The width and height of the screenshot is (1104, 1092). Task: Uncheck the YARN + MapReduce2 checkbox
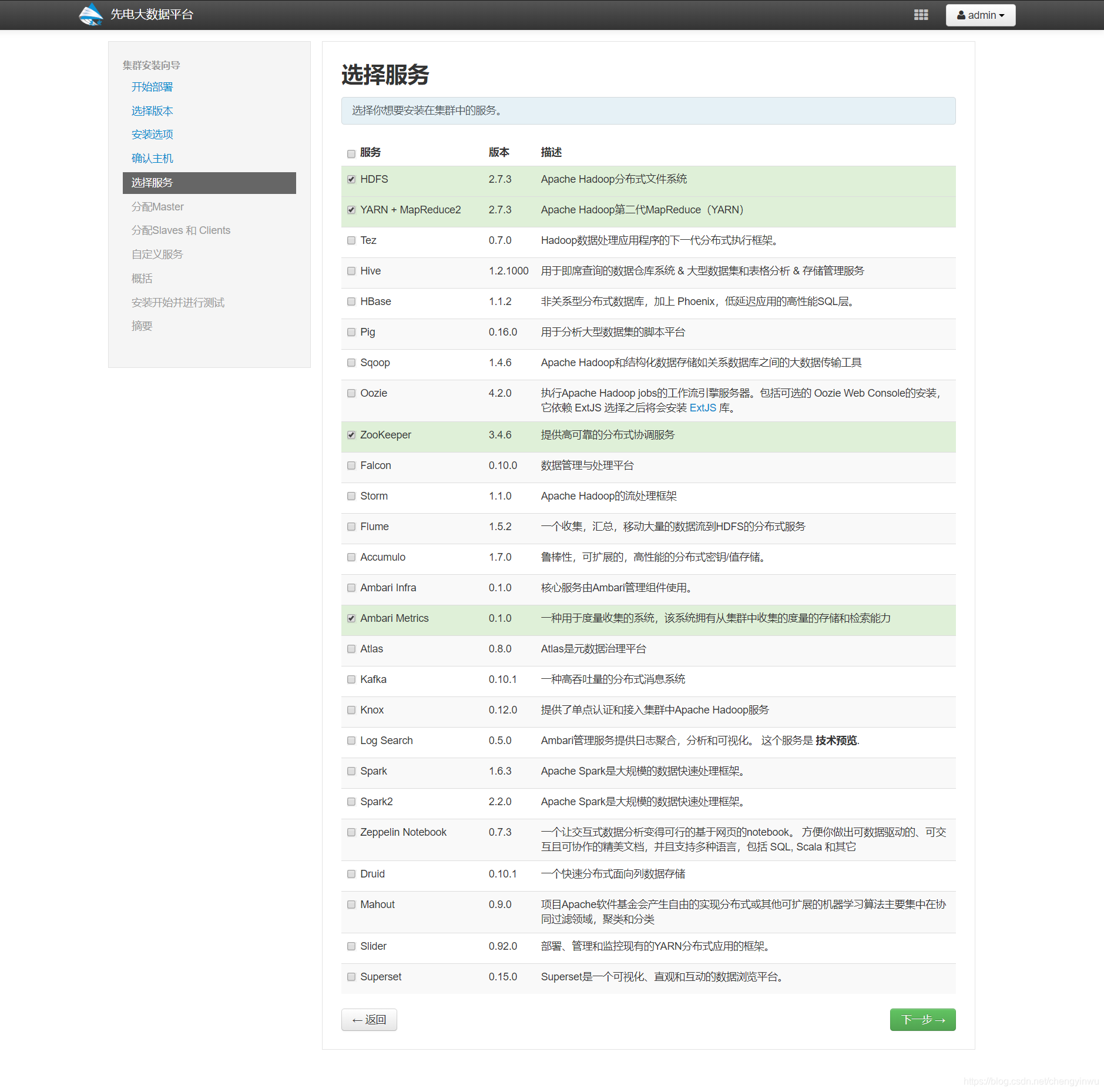pos(351,210)
